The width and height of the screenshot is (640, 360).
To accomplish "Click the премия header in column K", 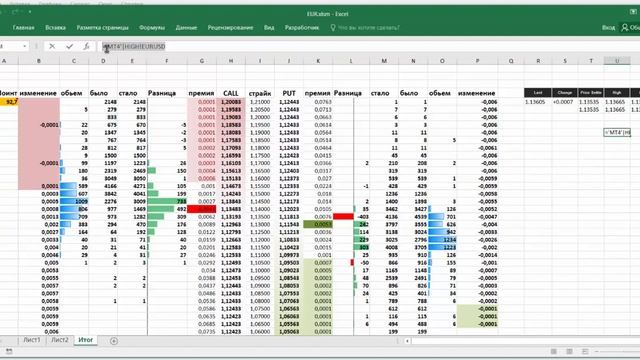I will [x=318, y=93].
